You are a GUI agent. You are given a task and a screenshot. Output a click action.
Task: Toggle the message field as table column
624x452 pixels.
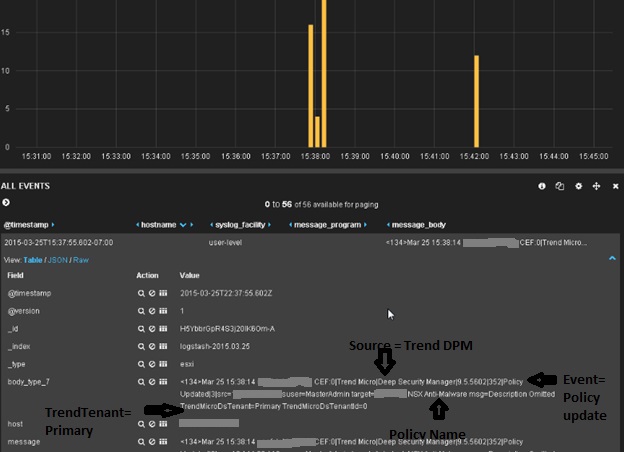(162, 441)
